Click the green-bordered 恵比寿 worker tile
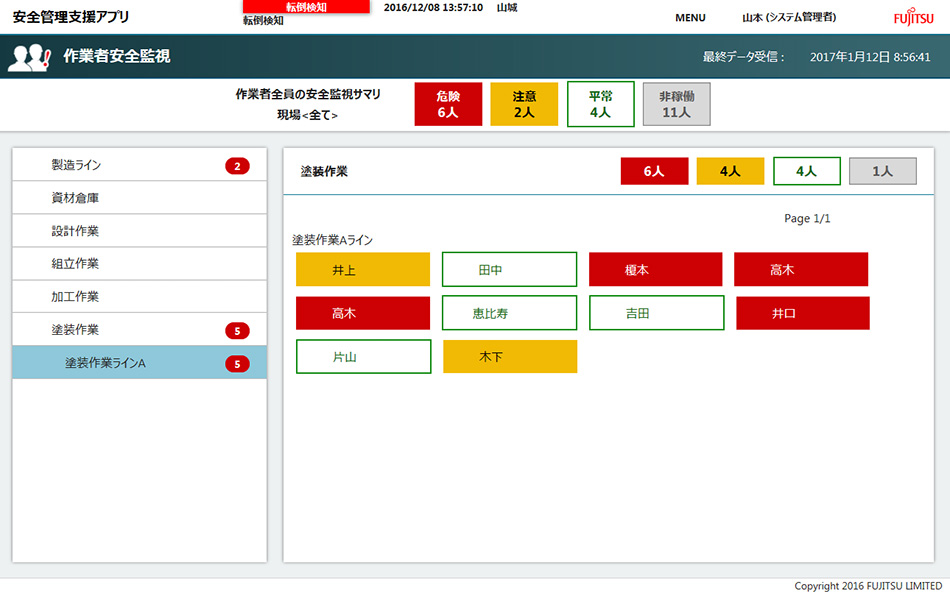Screen dimensions: 950x599 tap(509, 313)
